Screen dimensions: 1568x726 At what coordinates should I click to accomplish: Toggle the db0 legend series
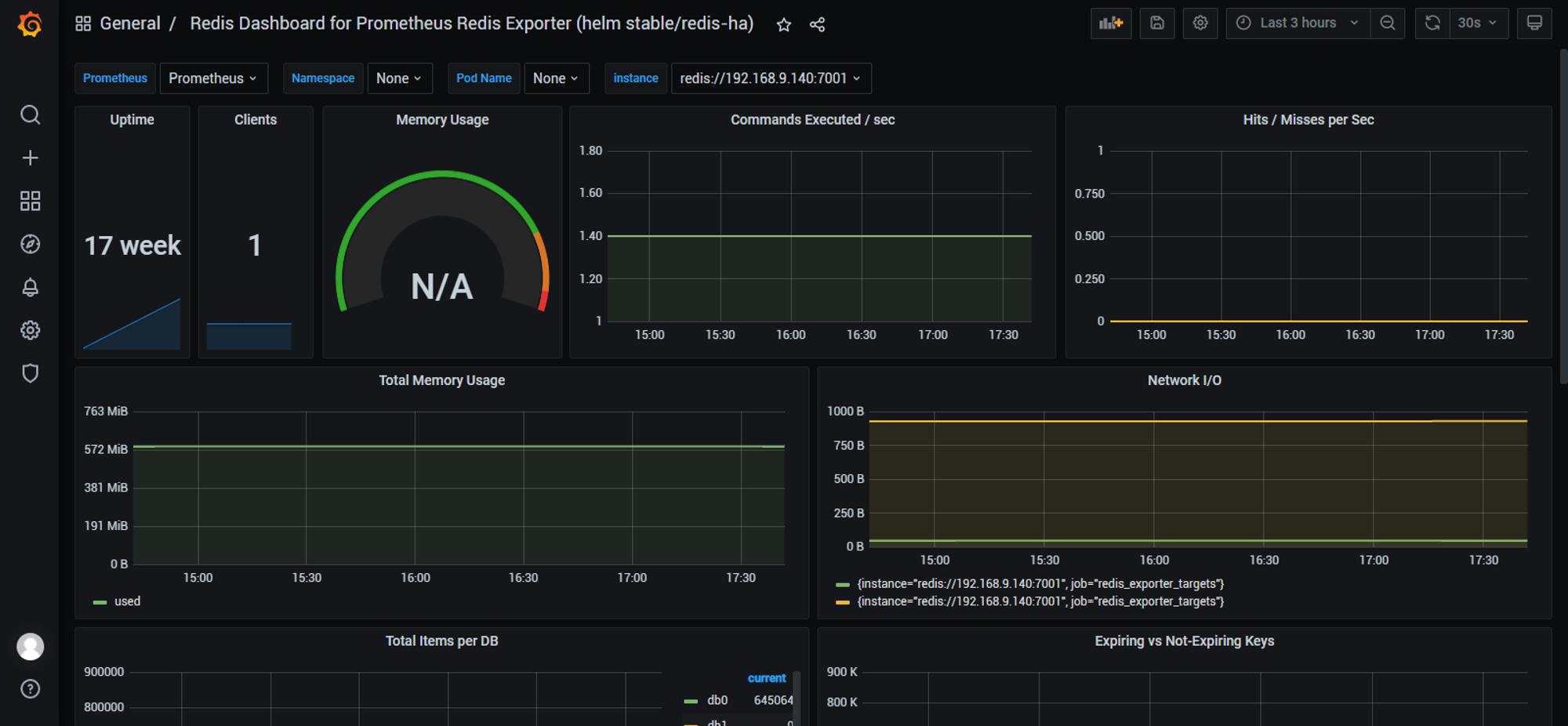pos(717,700)
